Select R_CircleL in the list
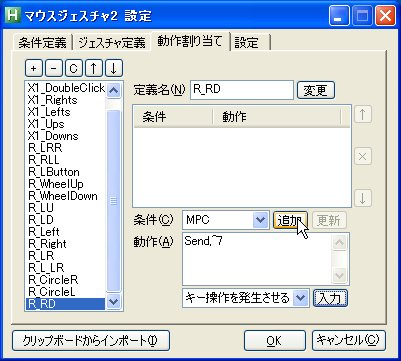The height and width of the screenshot is (361, 401). [66, 292]
